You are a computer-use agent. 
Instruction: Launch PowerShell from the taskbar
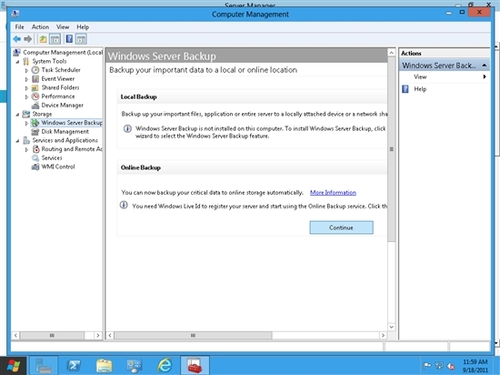coord(73,366)
